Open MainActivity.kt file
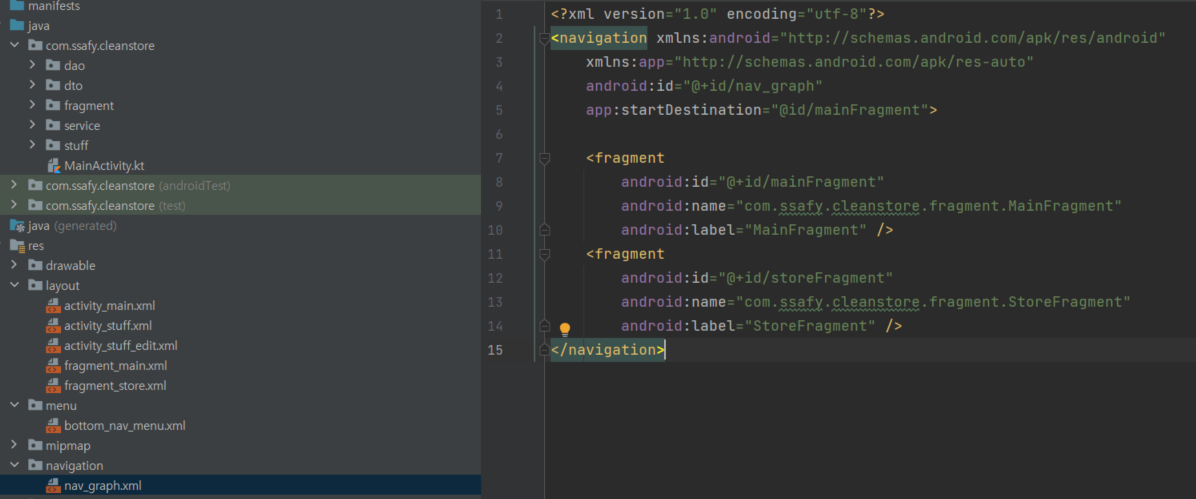The width and height of the screenshot is (1196, 499). pos(104,166)
